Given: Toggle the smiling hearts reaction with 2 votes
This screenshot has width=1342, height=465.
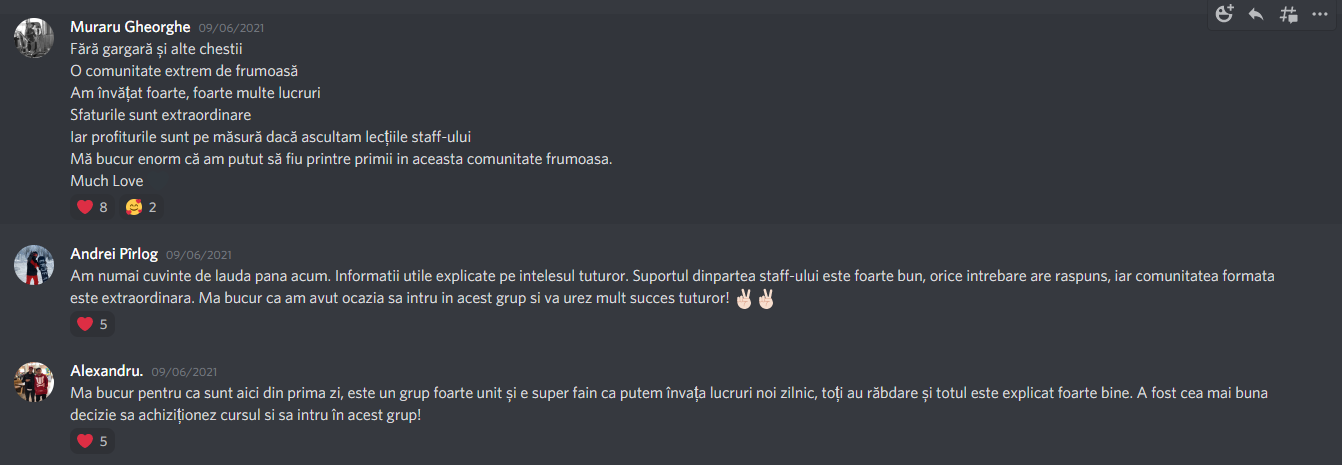Looking at the screenshot, I should [141, 207].
